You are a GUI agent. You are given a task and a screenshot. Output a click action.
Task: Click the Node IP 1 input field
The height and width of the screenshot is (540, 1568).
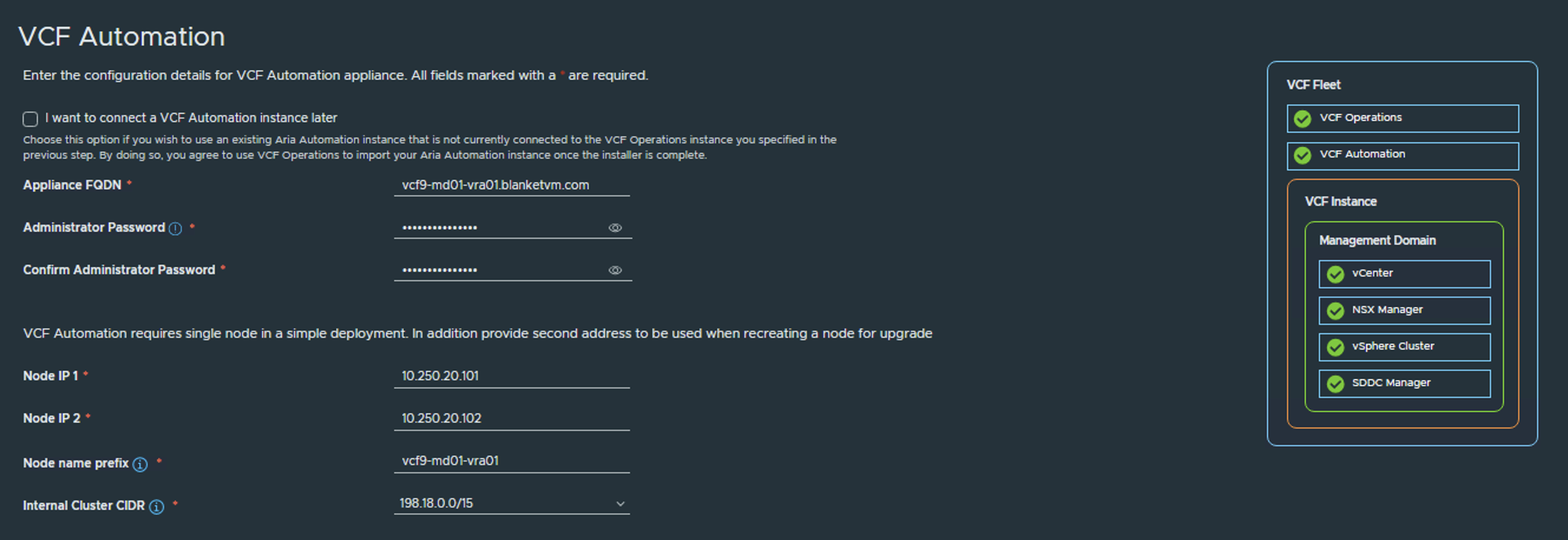click(511, 376)
